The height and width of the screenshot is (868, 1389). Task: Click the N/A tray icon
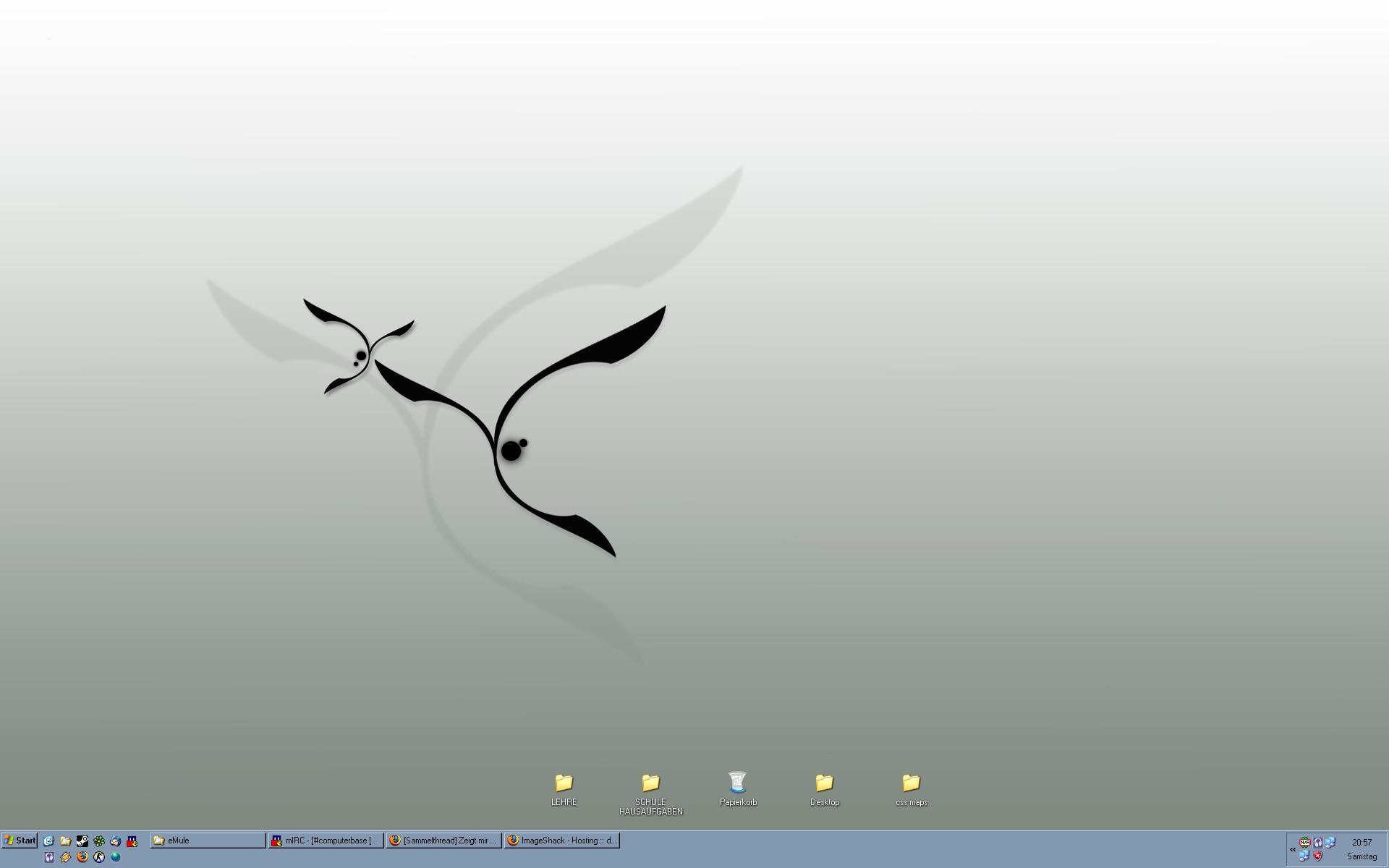tap(1305, 843)
